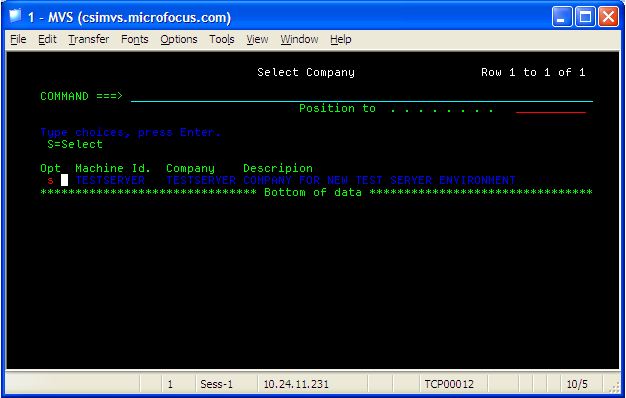Open the Fonts menu
Image resolution: width=626 pixels, height=398 pixels.
point(135,40)
